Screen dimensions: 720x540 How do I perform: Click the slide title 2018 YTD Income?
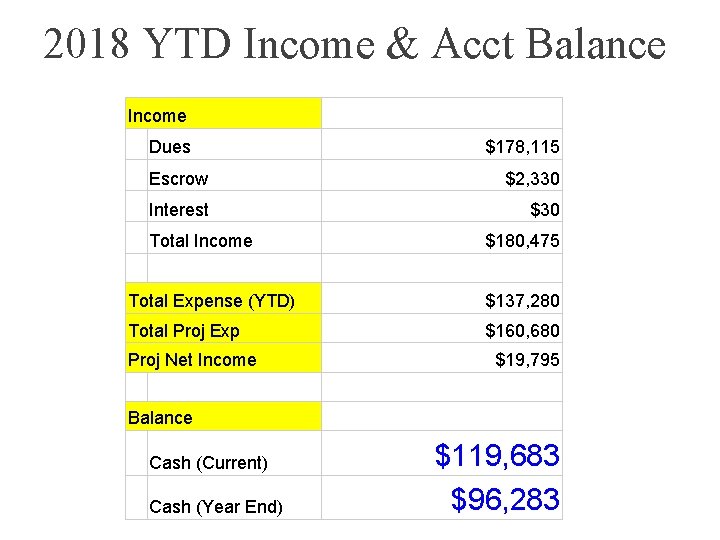tap(354, 44)
